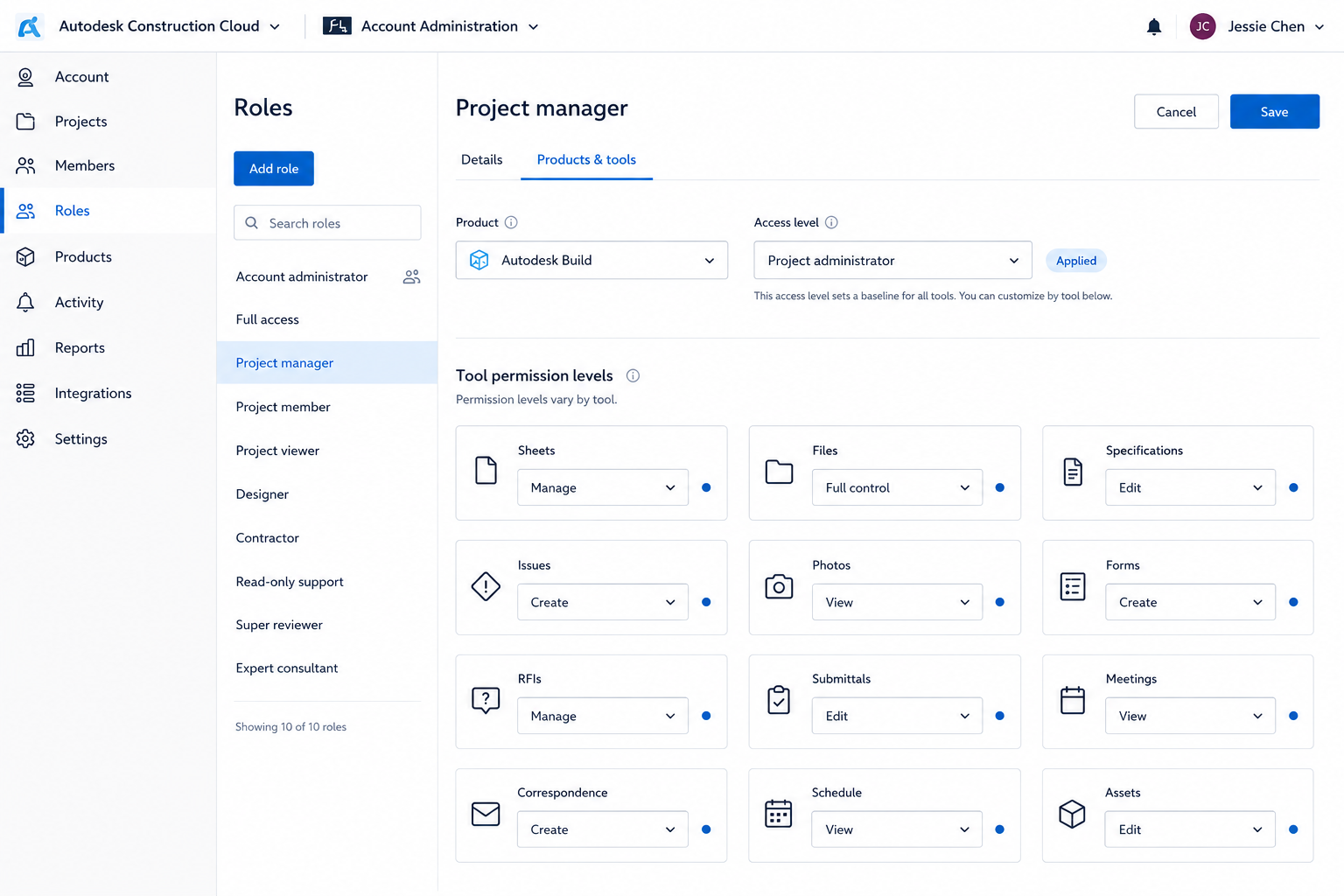The image size is (1344, 896).
Task: Click the Cancel button
Action: pyautogui.click(x=1176, y=111)
